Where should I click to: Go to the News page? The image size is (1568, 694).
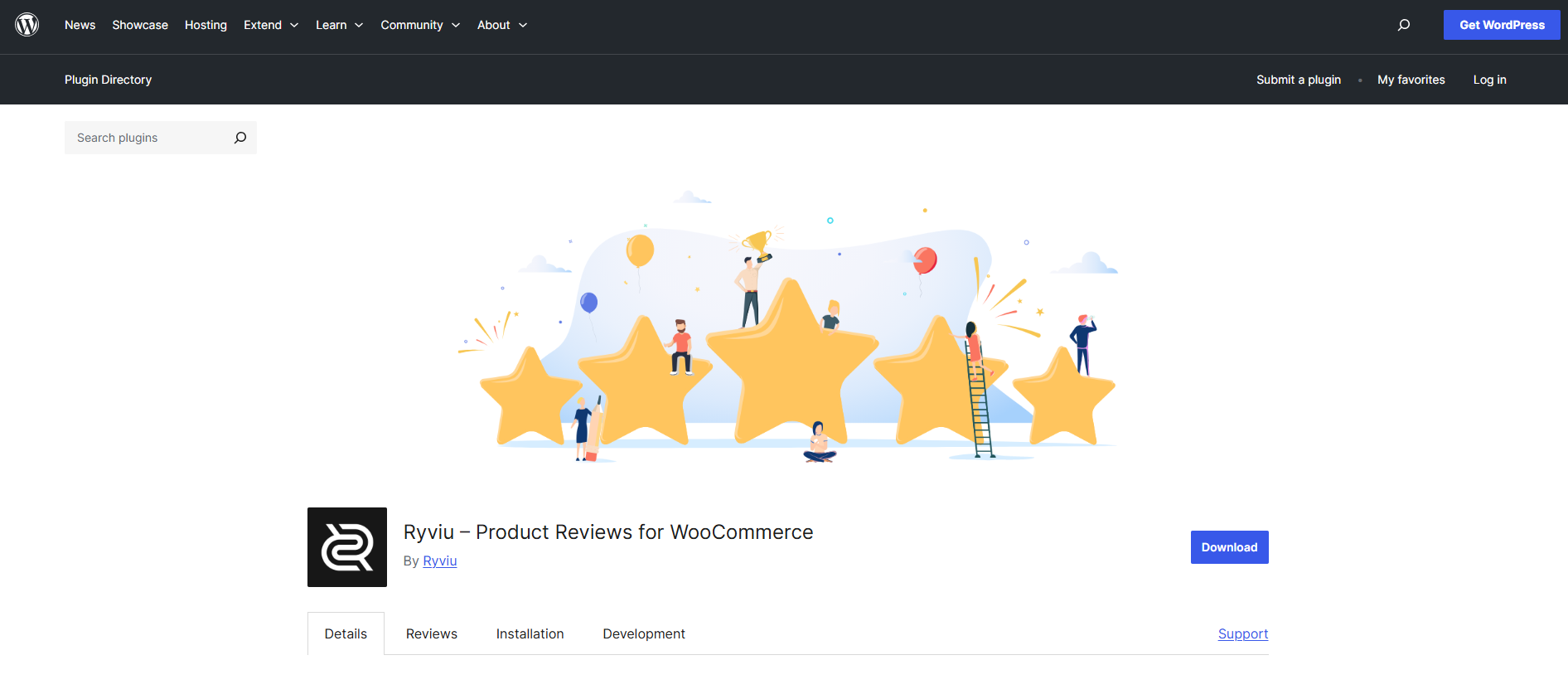(80, 25)
